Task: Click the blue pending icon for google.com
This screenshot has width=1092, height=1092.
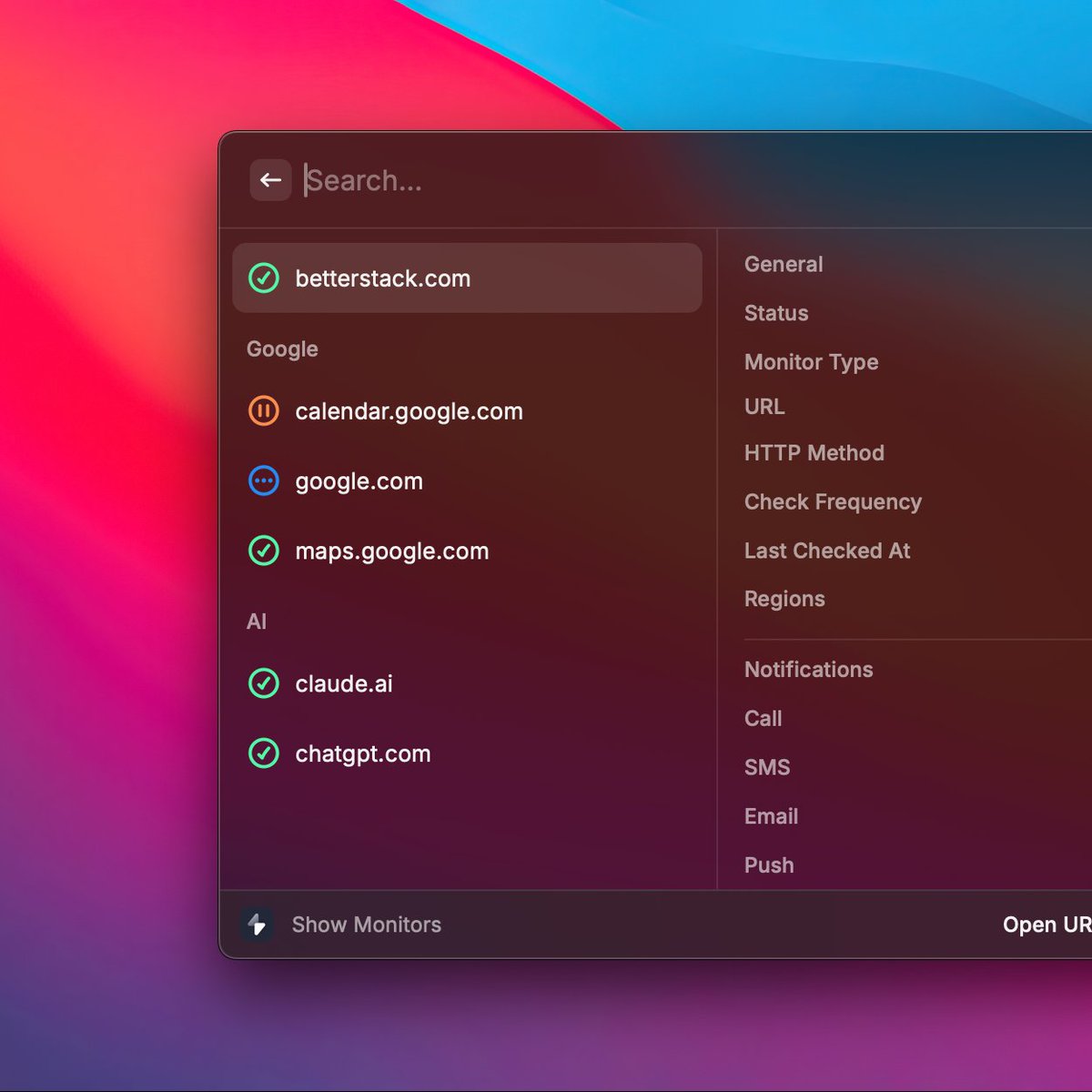Action: [264, 480]
